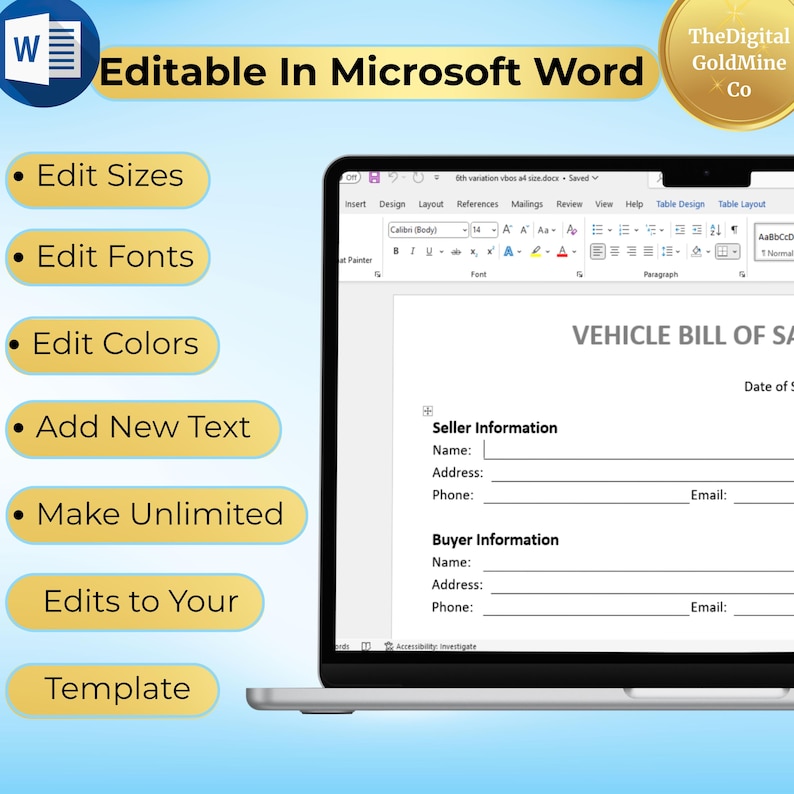
Task: Increase font size with the Grow Font icon
Action: (x=507, y=229)
